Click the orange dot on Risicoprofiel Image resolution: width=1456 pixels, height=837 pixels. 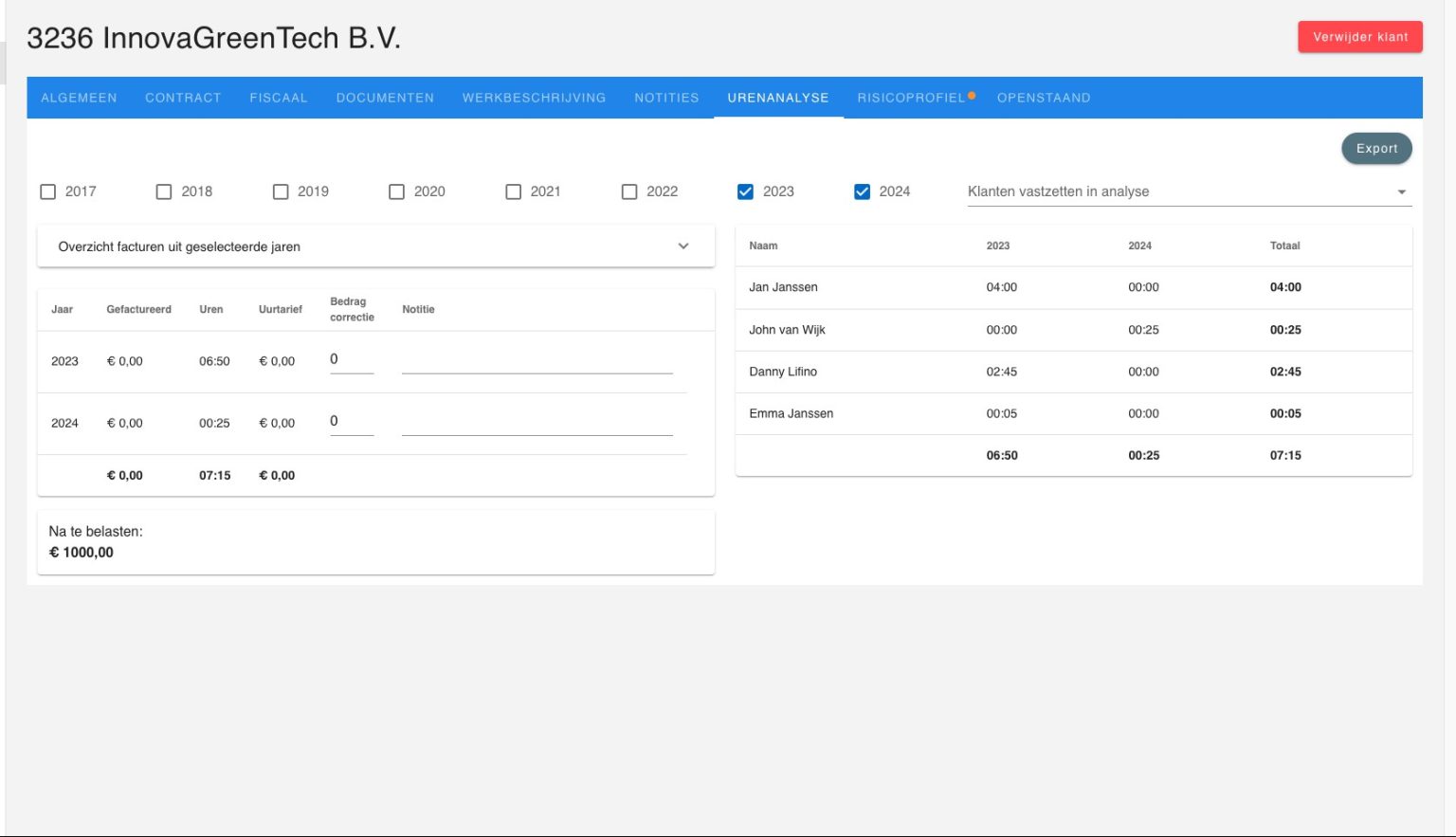(972, 95)
